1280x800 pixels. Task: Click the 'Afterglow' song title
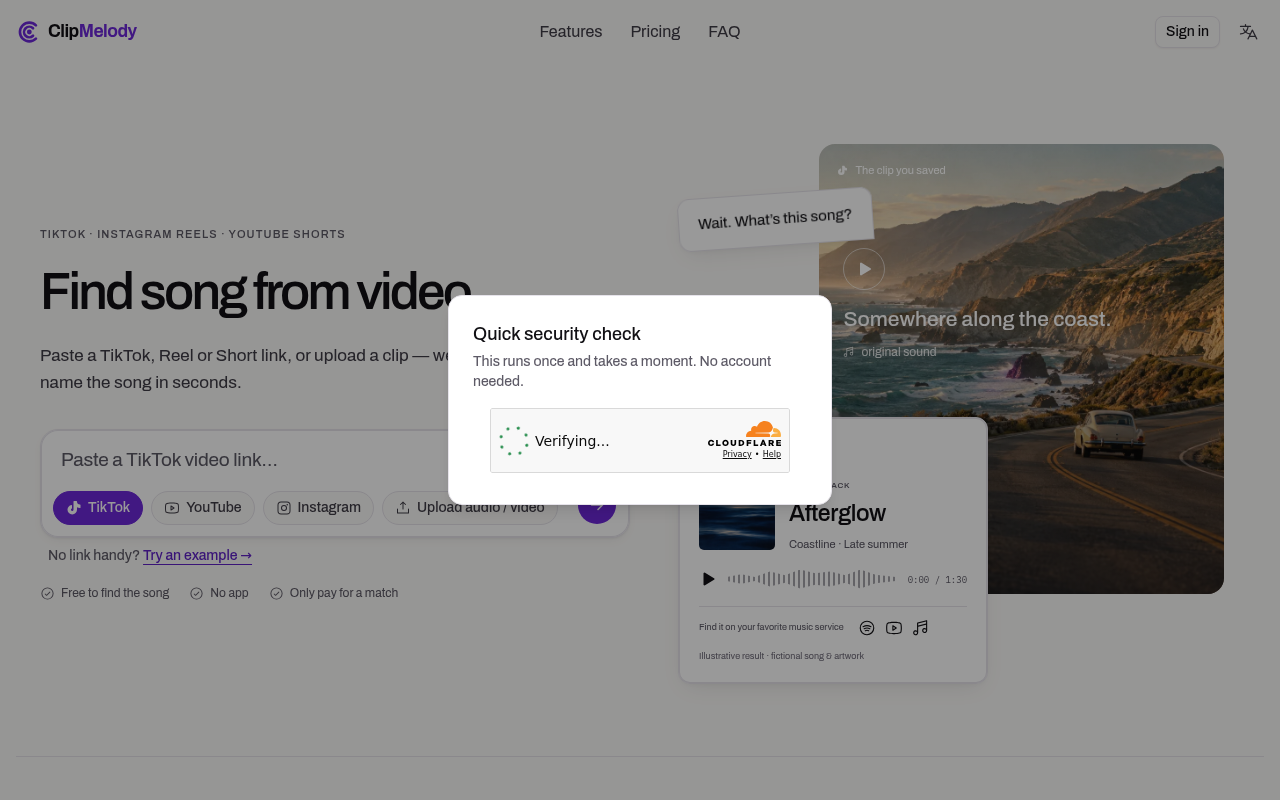(837, 514)
